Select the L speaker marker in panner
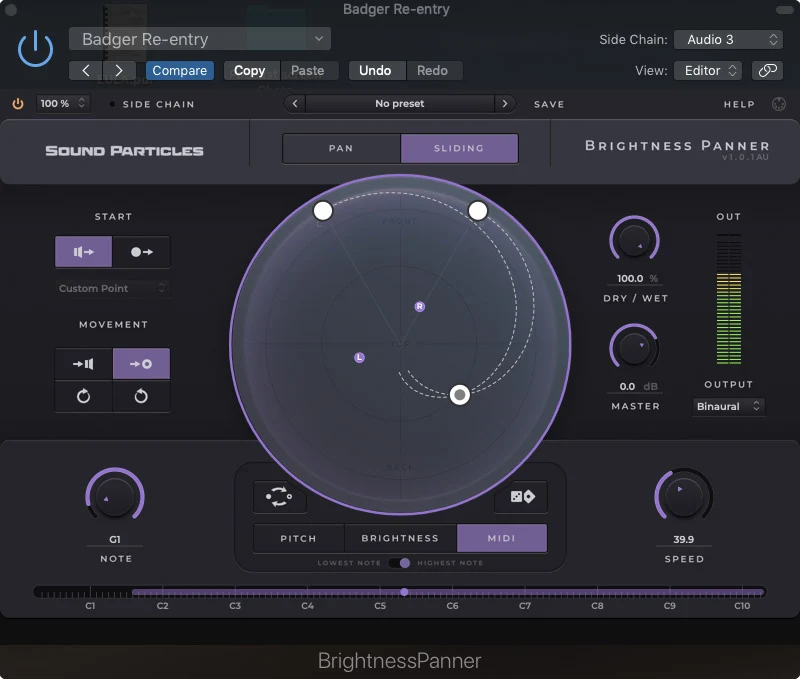Viewport: 800px width, 679px height. click(x=359, y=358)
